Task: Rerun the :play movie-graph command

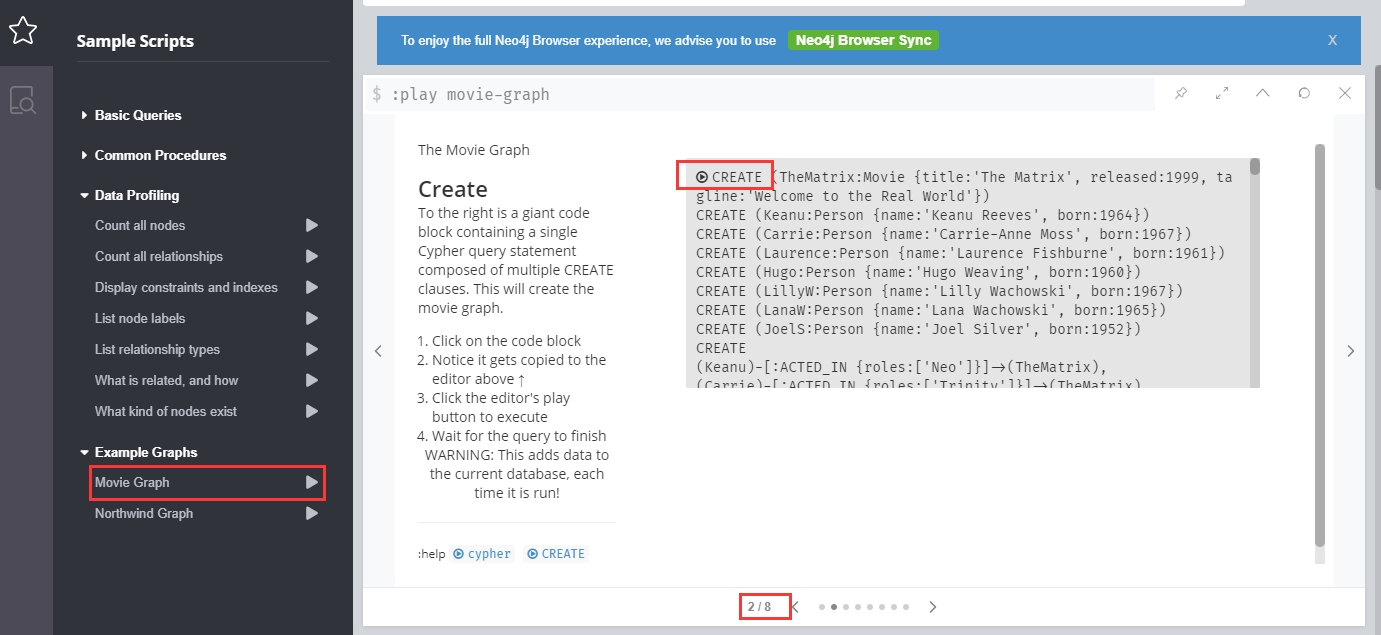Action: 1304,93
